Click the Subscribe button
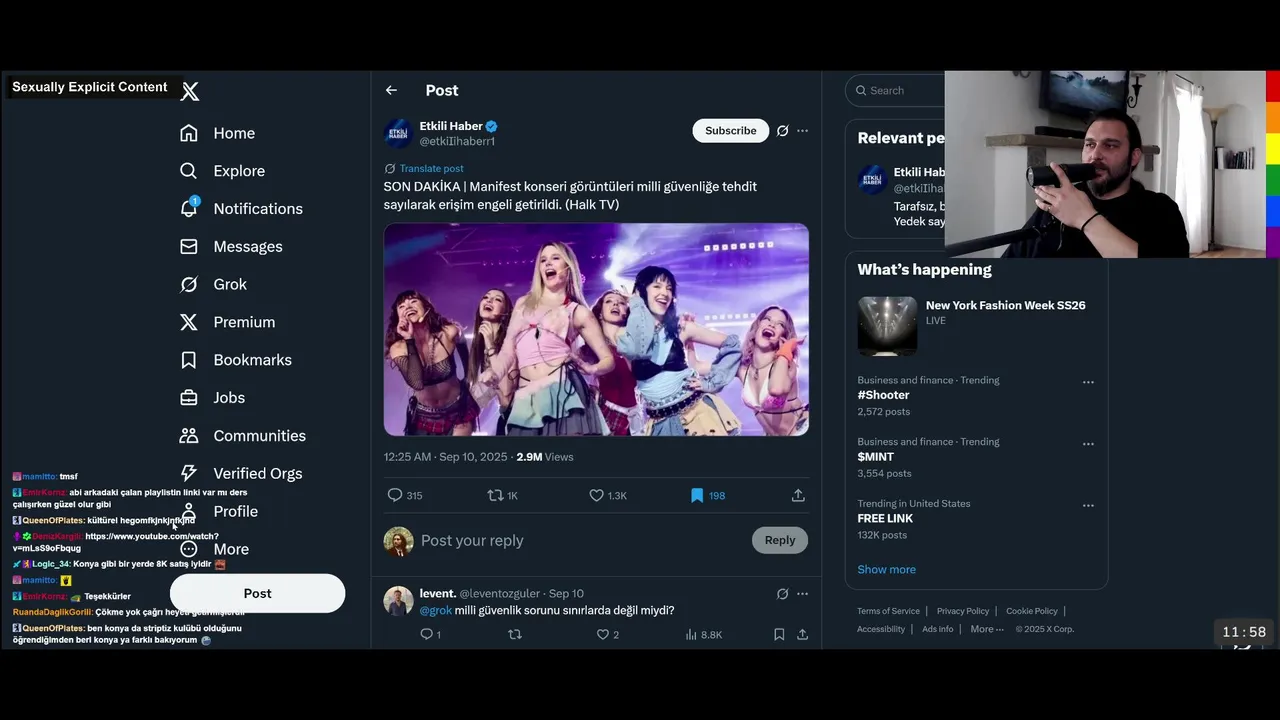1280x720 pixels. [x=730, y=131]
